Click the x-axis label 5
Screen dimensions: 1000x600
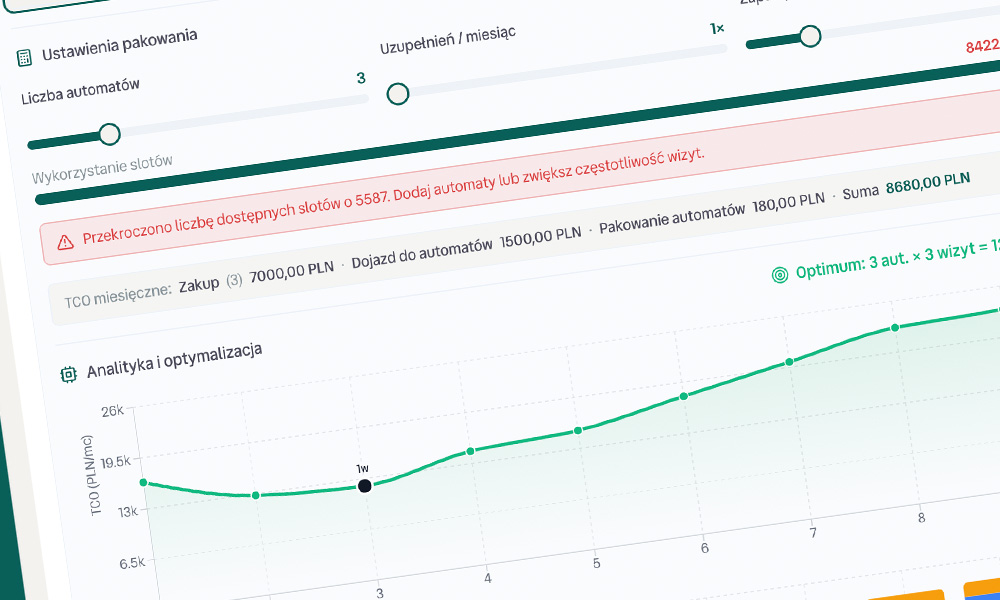(596, 563)
